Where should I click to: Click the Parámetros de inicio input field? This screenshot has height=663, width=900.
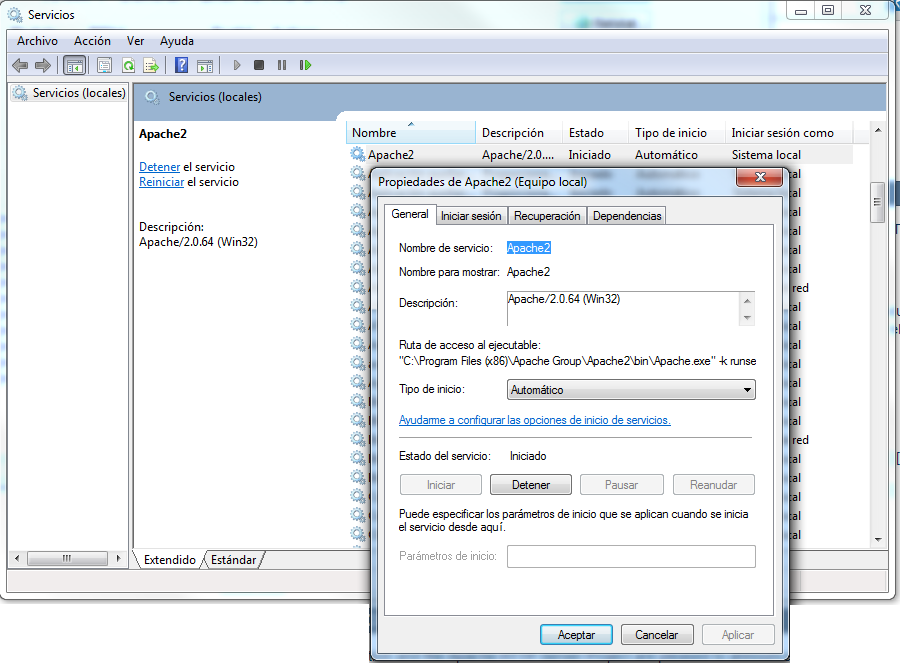631,556
